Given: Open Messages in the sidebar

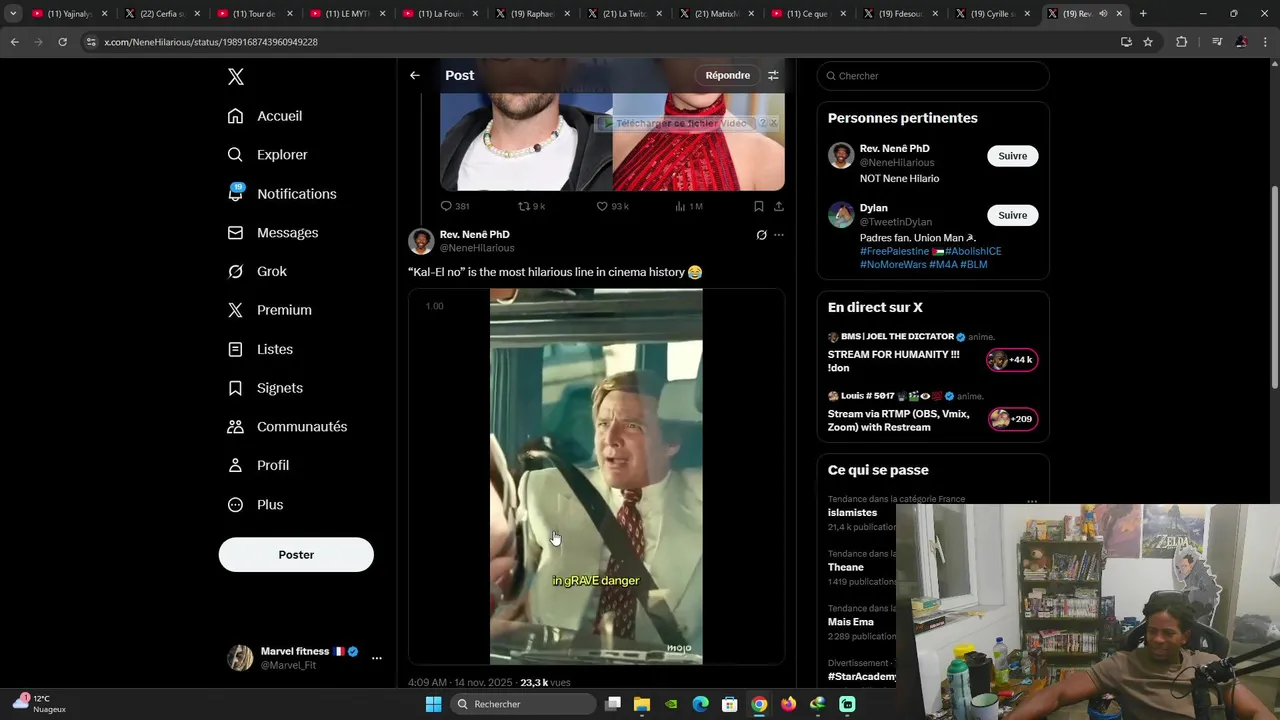Looking at the screenshot, I should [x=273, y=233].
